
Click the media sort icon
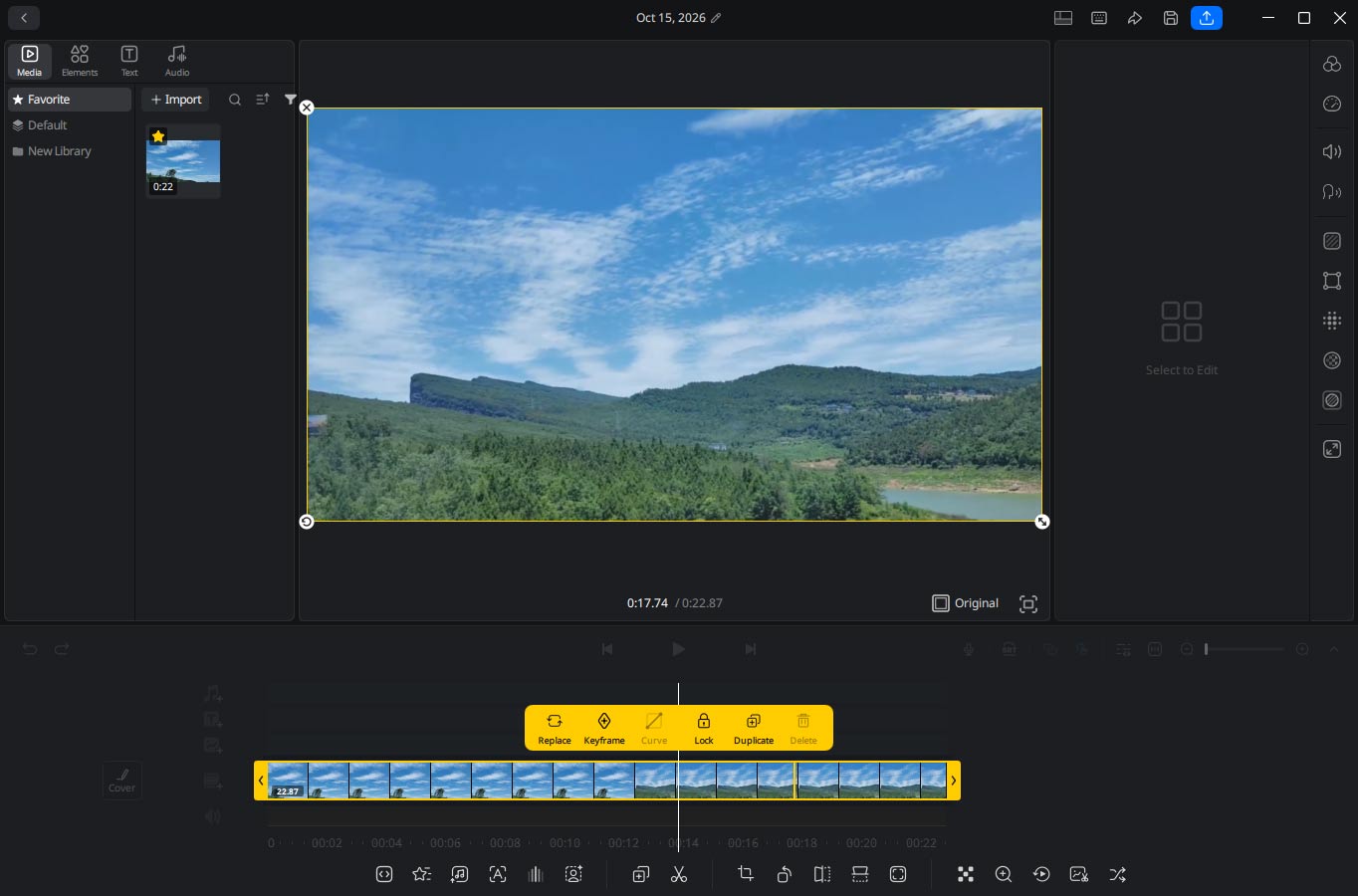coord(263,100)
